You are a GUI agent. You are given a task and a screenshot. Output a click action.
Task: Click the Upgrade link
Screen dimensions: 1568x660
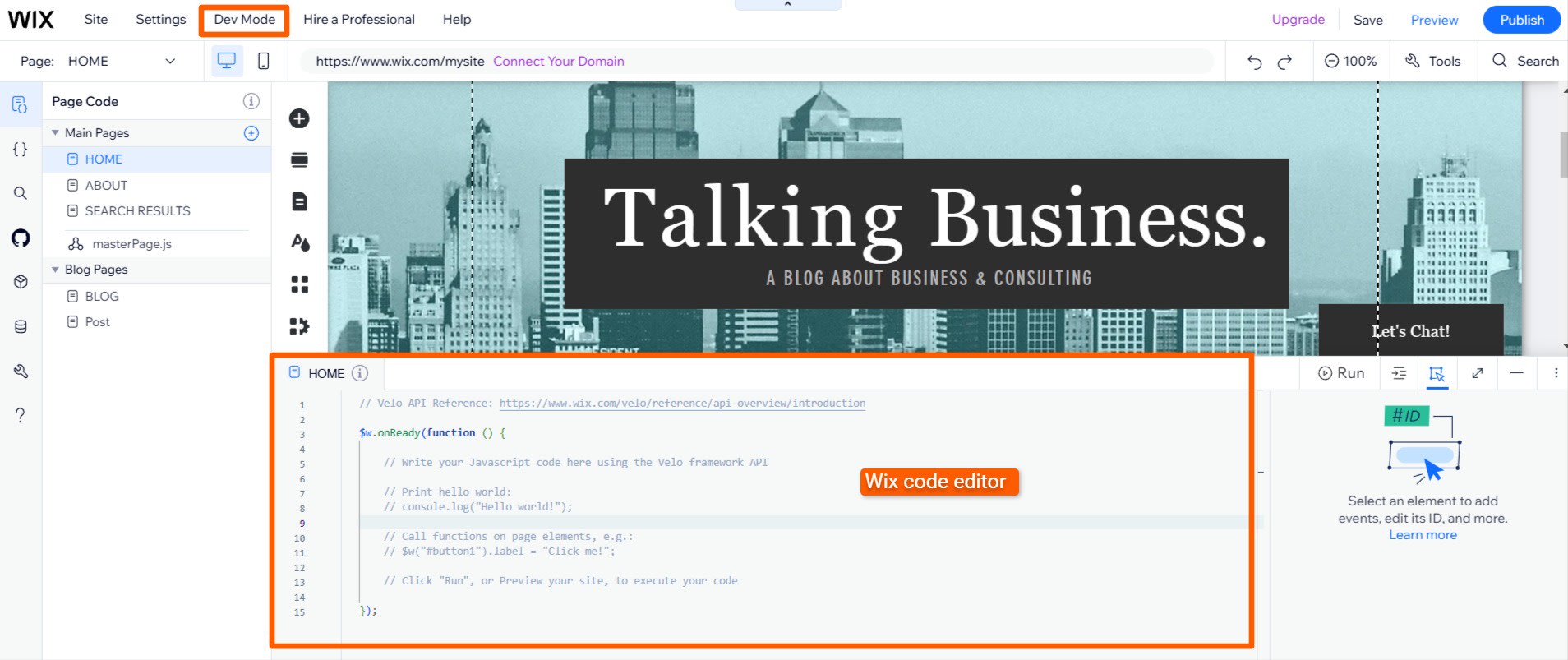pyautogui.click(x=1298, y=19)
